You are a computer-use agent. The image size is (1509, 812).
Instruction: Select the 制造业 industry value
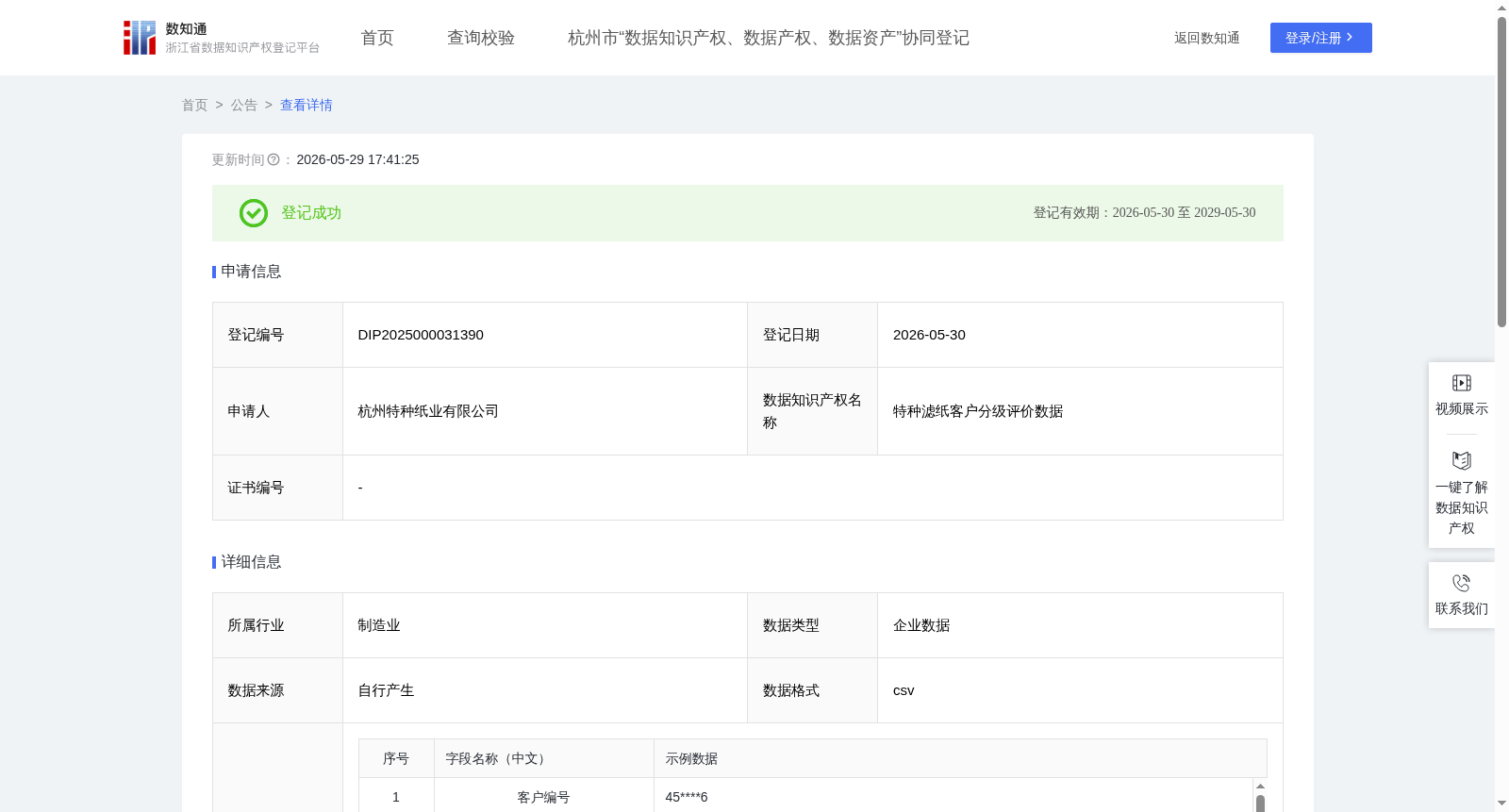[x=379, y=625]
